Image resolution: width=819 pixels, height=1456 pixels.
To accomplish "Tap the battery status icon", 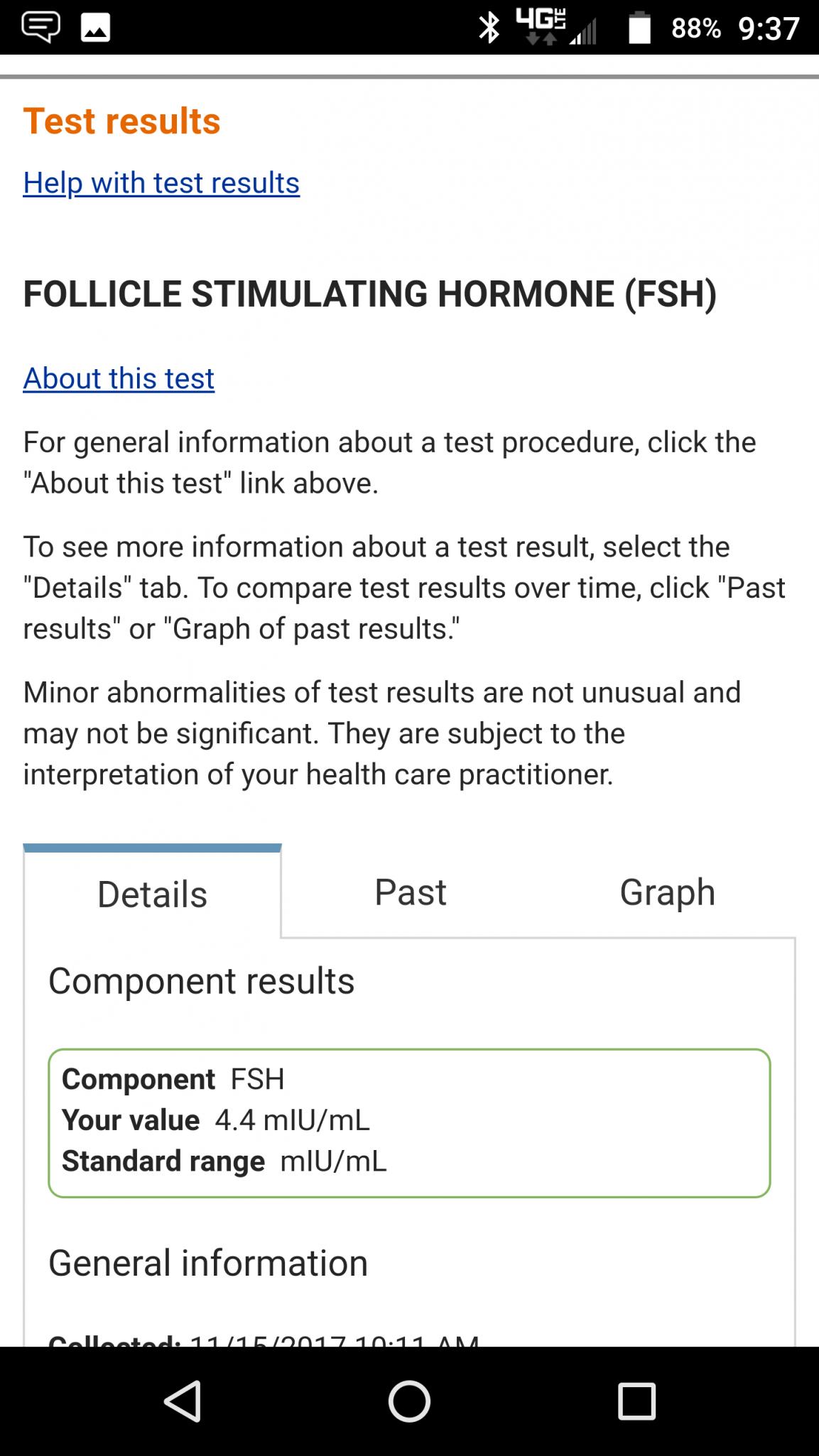I will pyautogui.click(x=639, y=28).
